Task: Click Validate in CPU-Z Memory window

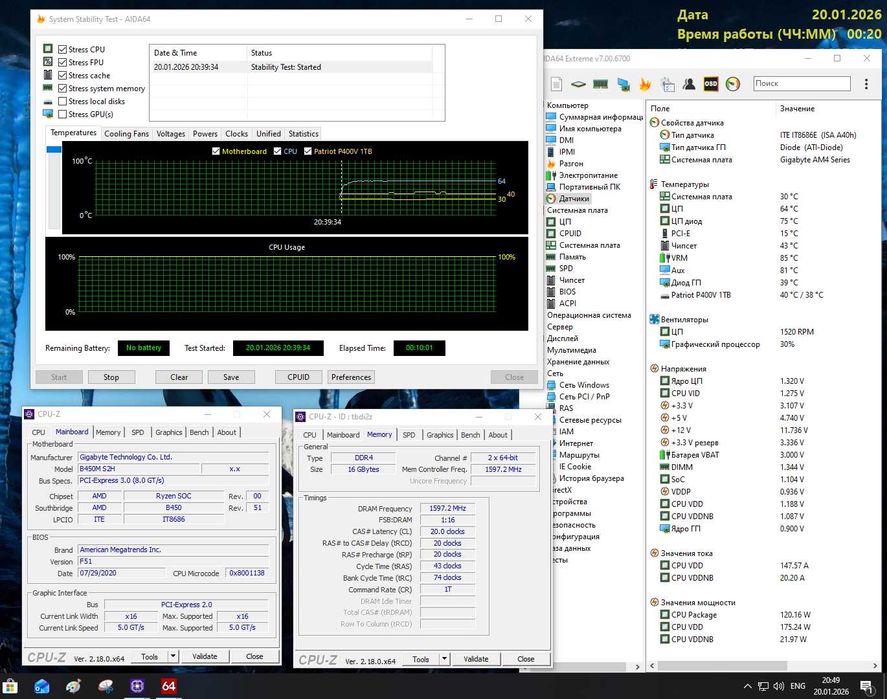Action: point(476,659)
